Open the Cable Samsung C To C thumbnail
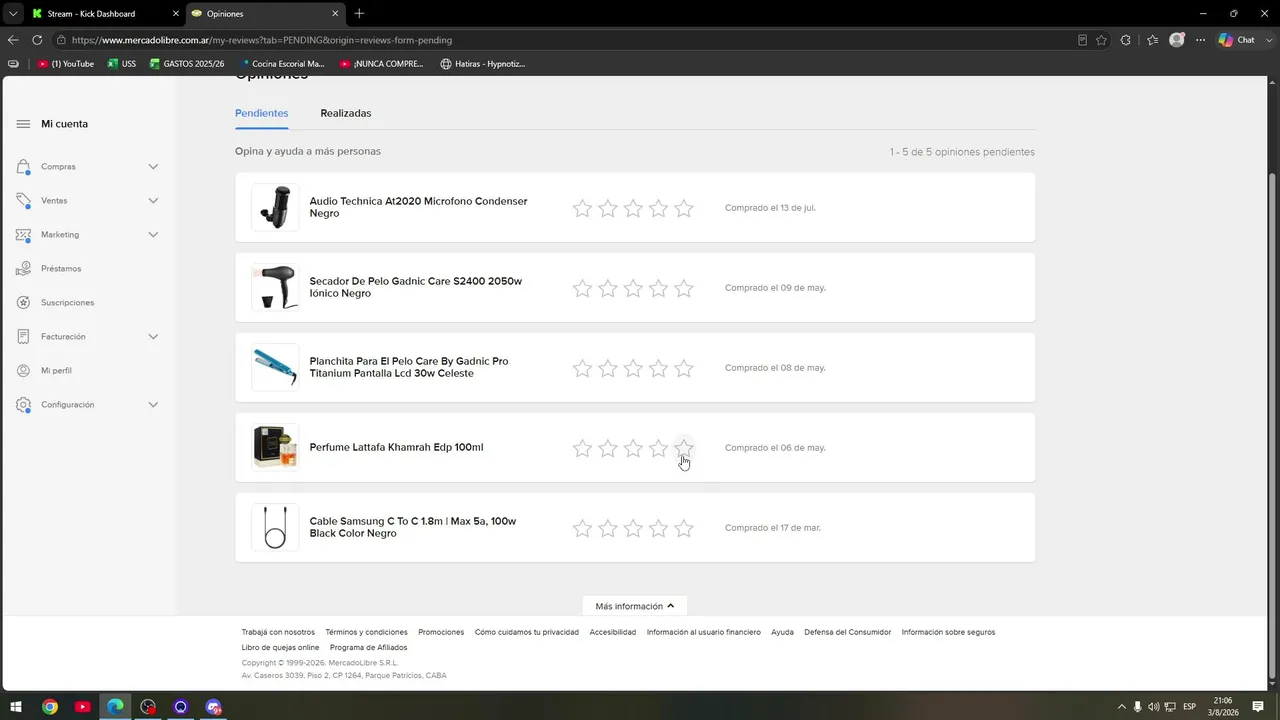 (x=275, y=527)
